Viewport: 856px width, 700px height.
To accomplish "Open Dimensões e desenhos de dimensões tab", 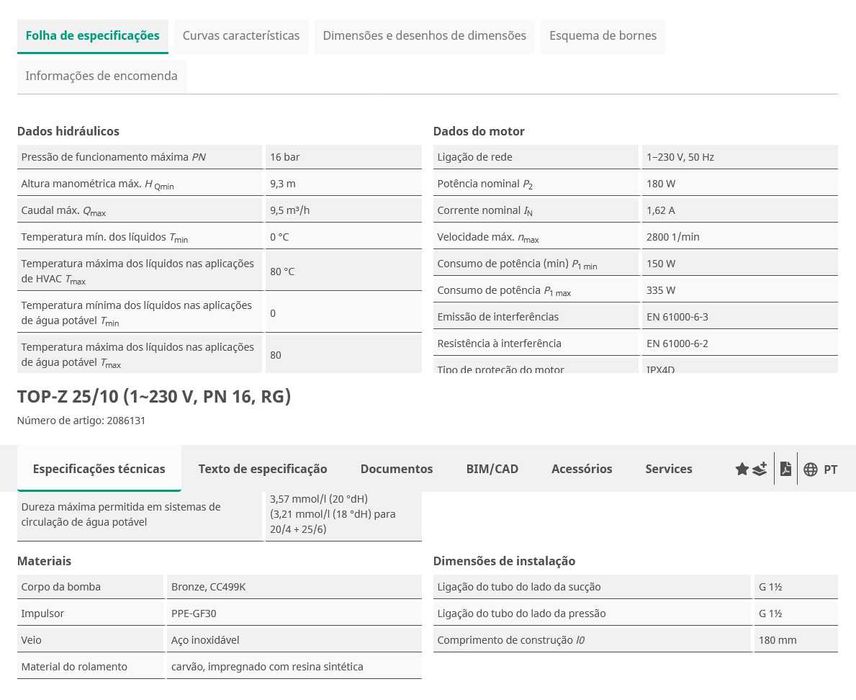I will coord(424,35).
